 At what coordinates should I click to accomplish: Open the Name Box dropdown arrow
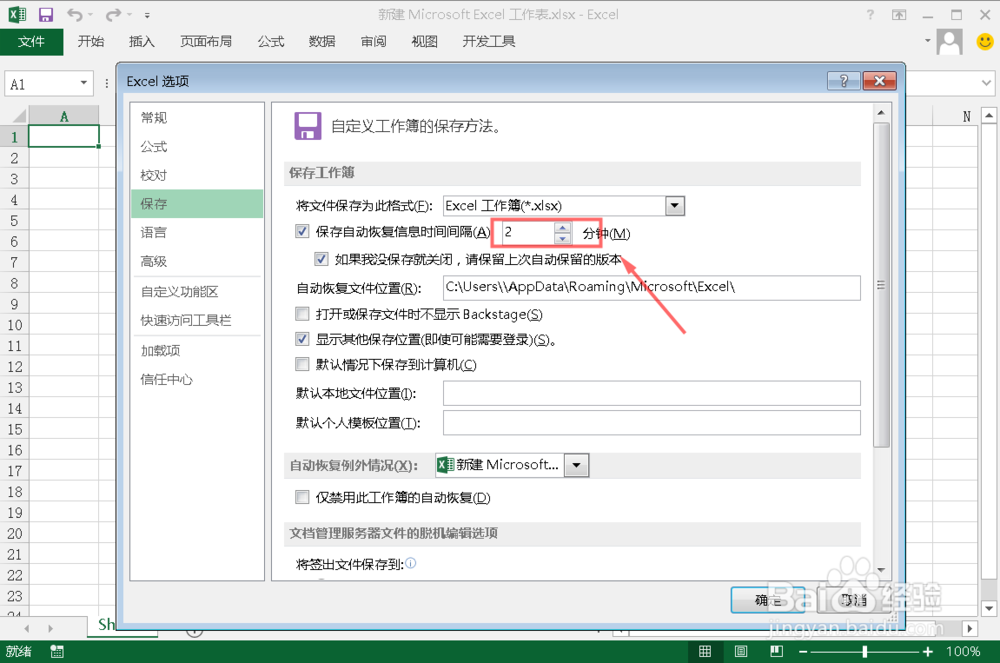(84, 84)
